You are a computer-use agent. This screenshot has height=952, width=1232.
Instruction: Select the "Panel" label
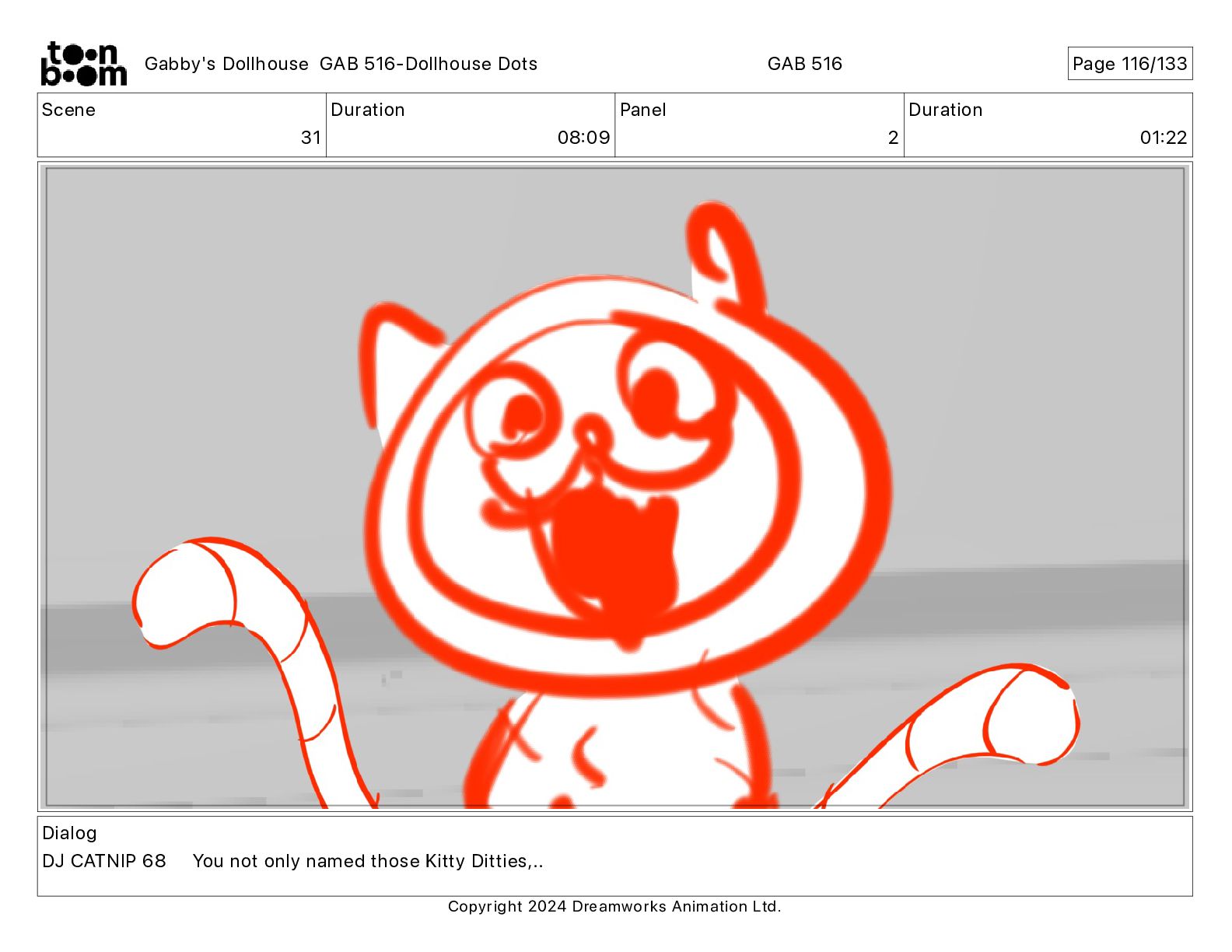tap(642, 110)
